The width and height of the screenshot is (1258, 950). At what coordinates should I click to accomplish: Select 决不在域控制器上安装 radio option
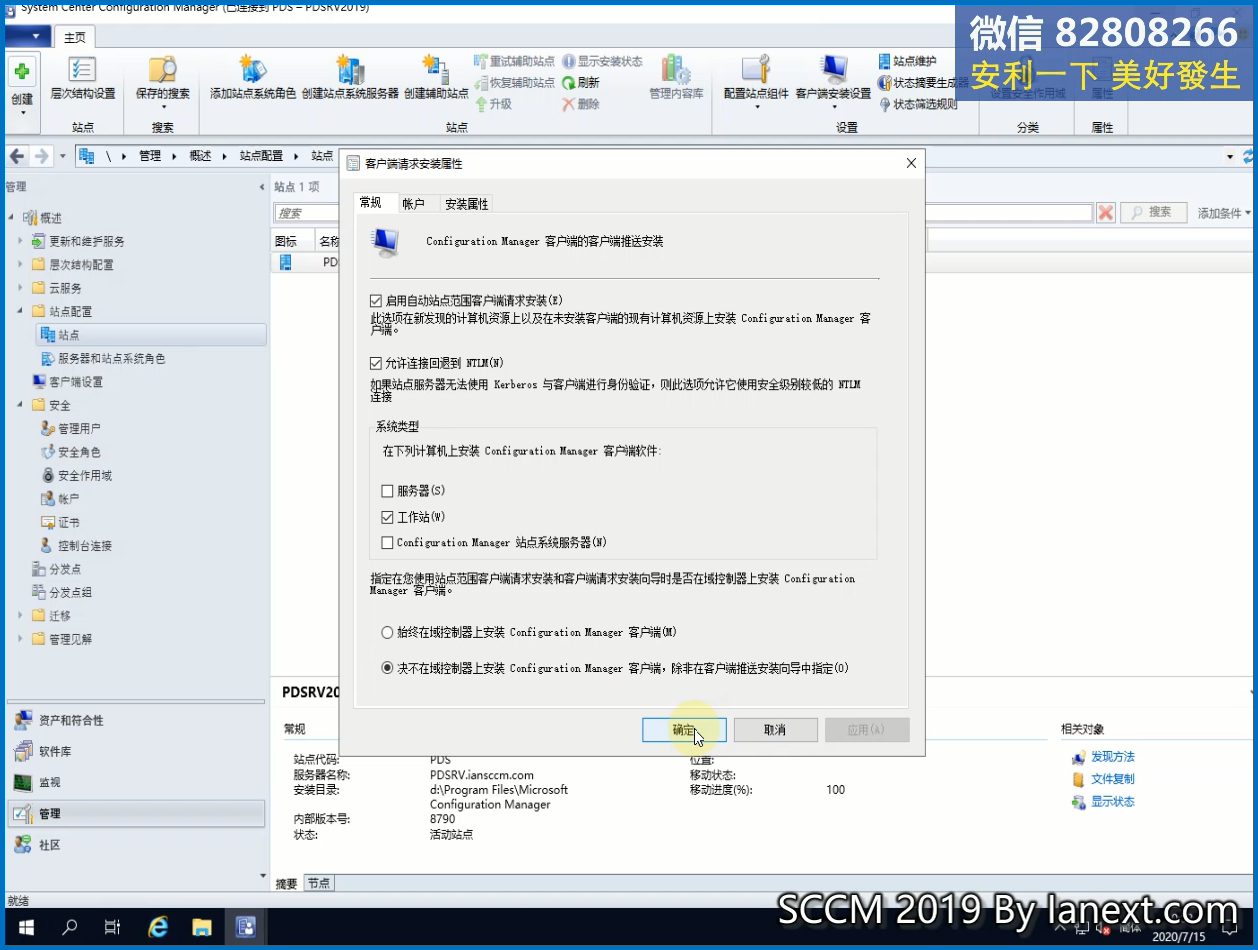388,668
